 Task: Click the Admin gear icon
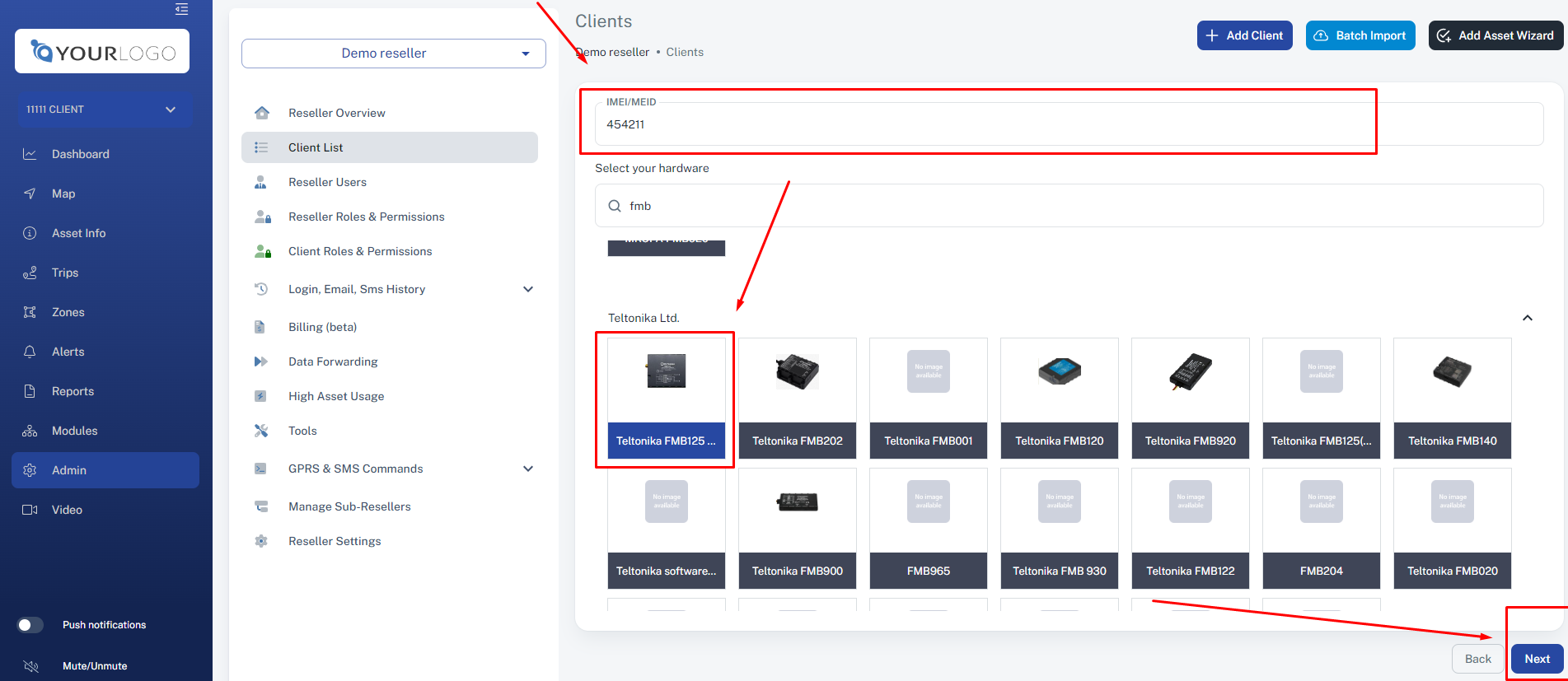[x=30, y=470]
